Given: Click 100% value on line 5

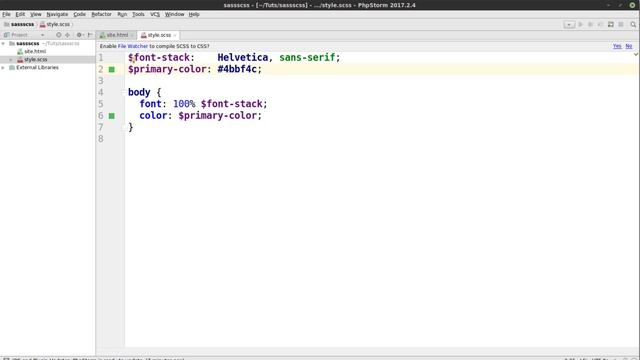Looking at the screenshot, I should pos(184,104).
